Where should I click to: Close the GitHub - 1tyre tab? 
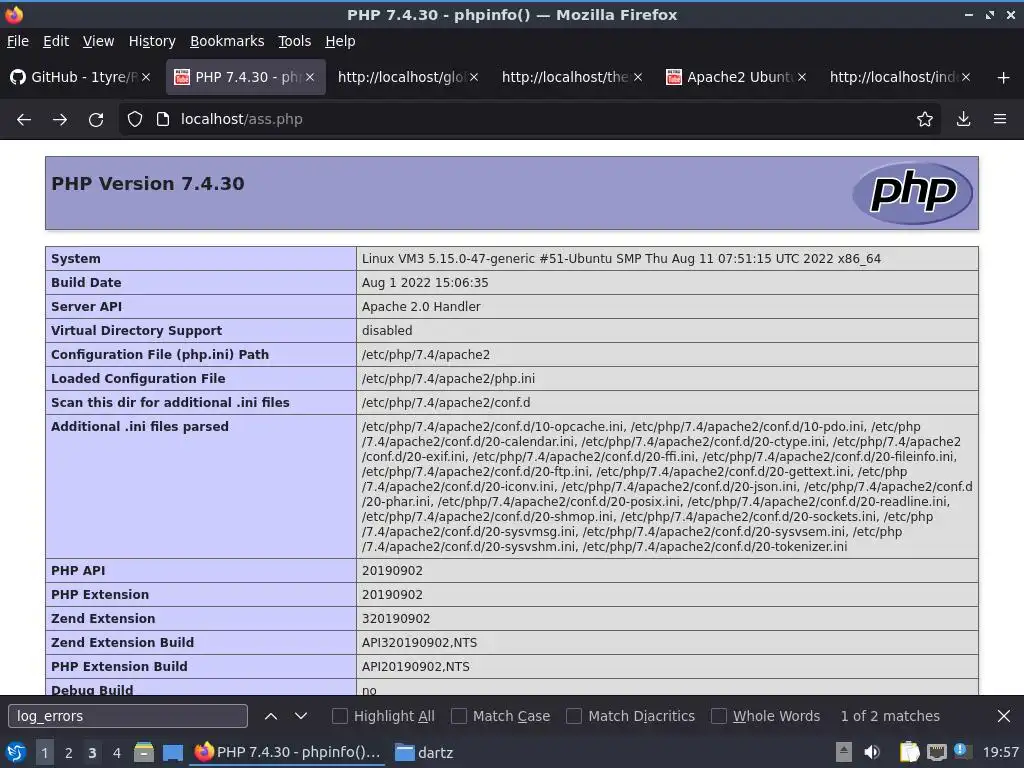(x=146, y=77)
